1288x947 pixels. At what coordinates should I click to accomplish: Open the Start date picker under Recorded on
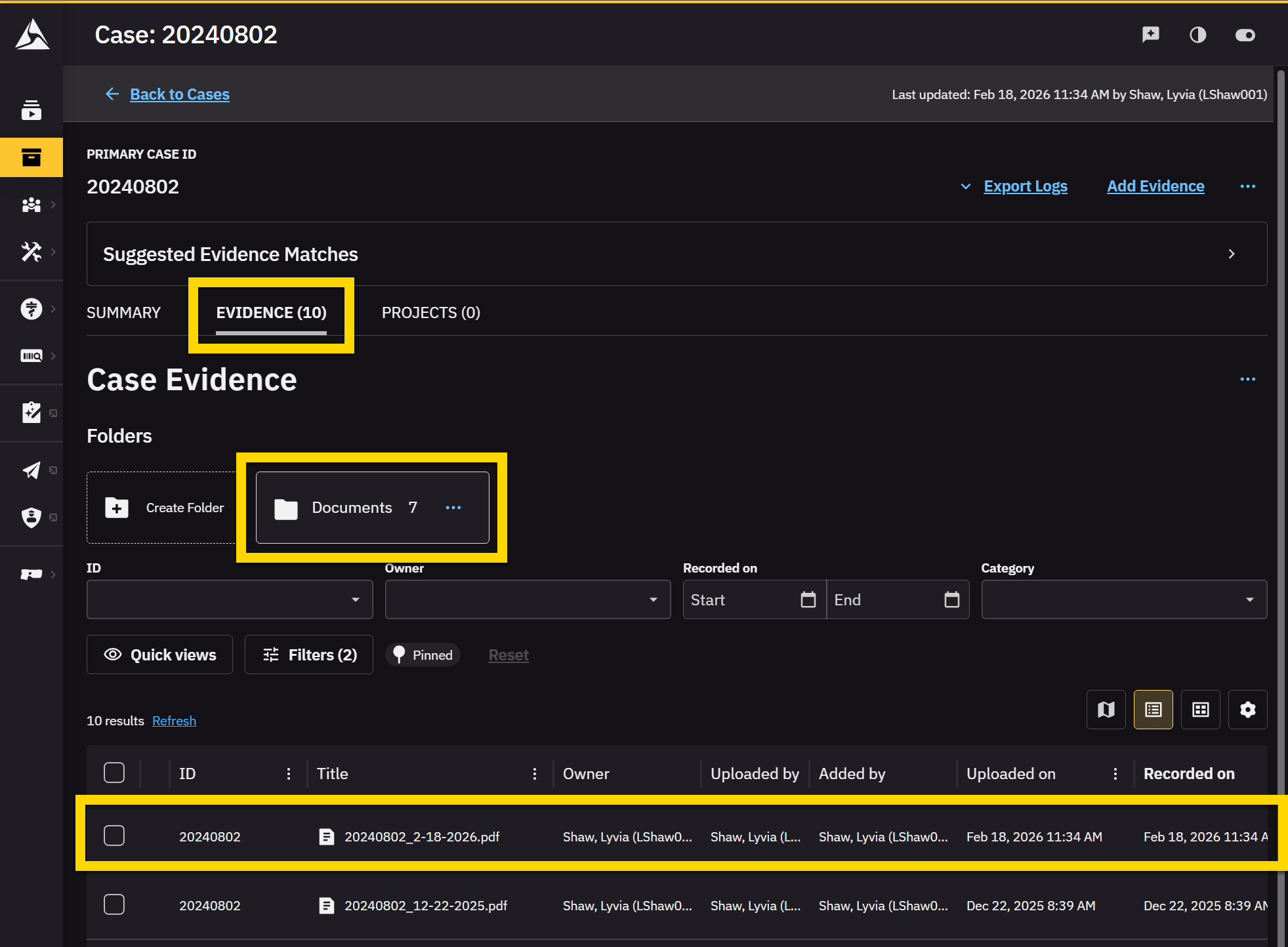[808, 599]
